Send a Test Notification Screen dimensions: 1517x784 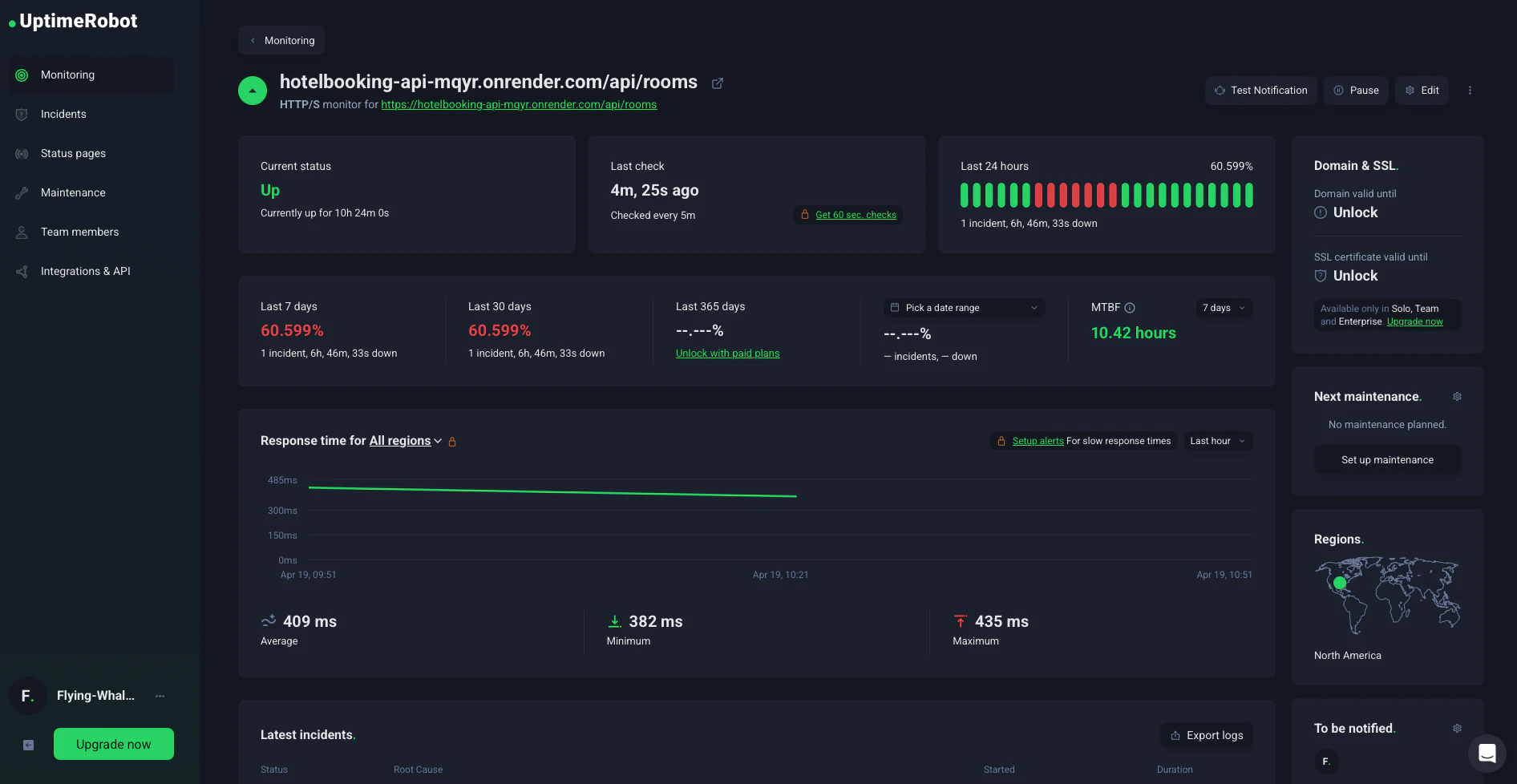click(x=1261, y=91)
